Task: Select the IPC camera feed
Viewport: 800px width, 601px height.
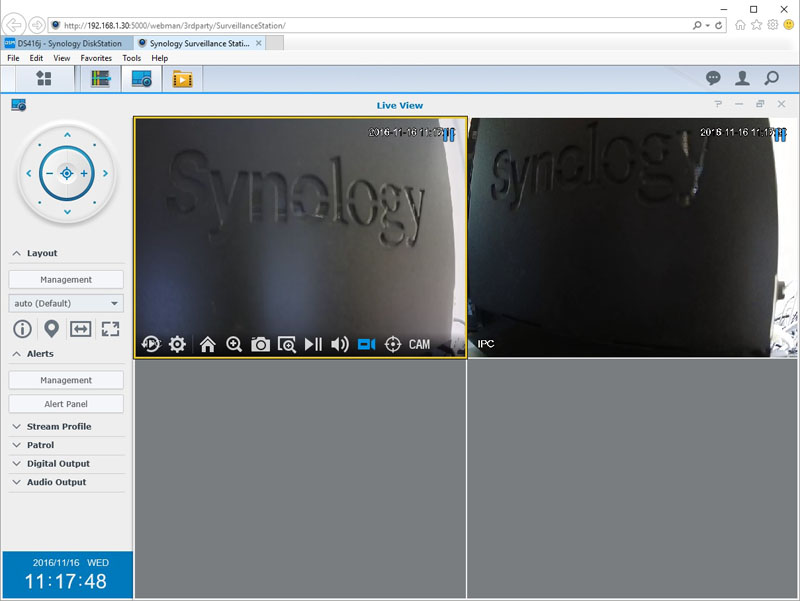Action: [632, 237]
